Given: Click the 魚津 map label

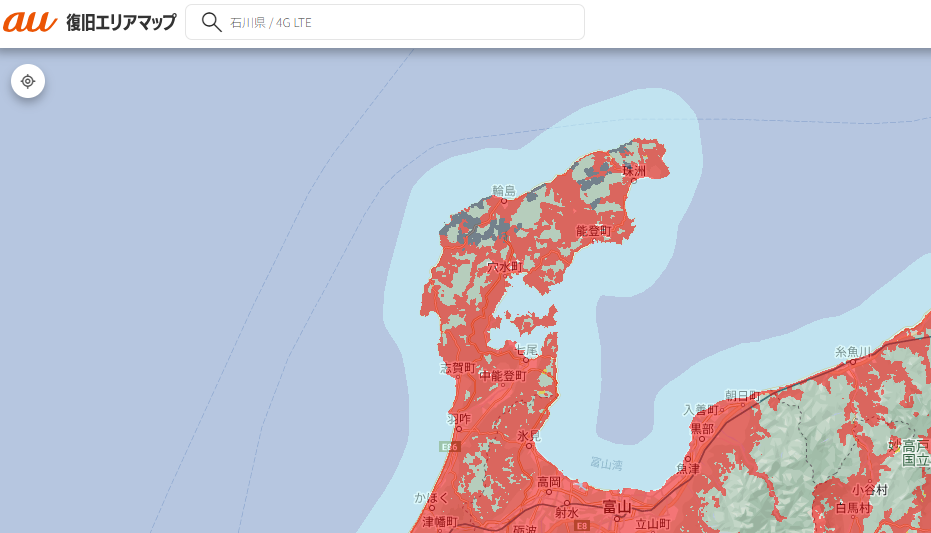Looking at the screenshot, I should [688, 468].
